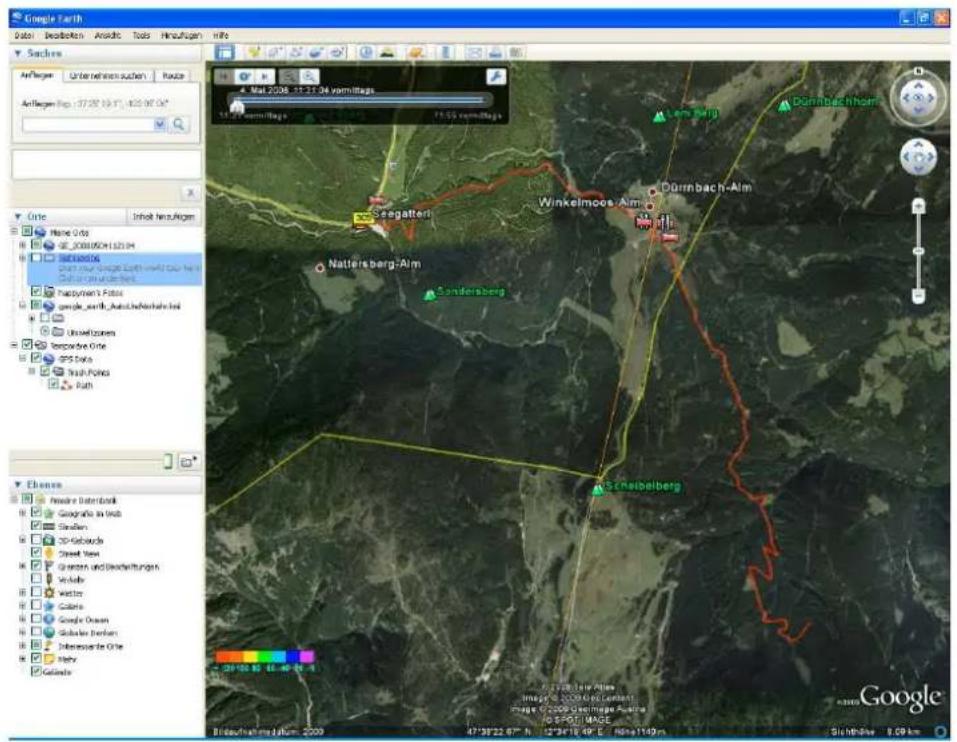Screen dimensions: 957x742
Task: Click the Sondersberg mountain marker
Action: pyautogui.click(x=430, y=295)
